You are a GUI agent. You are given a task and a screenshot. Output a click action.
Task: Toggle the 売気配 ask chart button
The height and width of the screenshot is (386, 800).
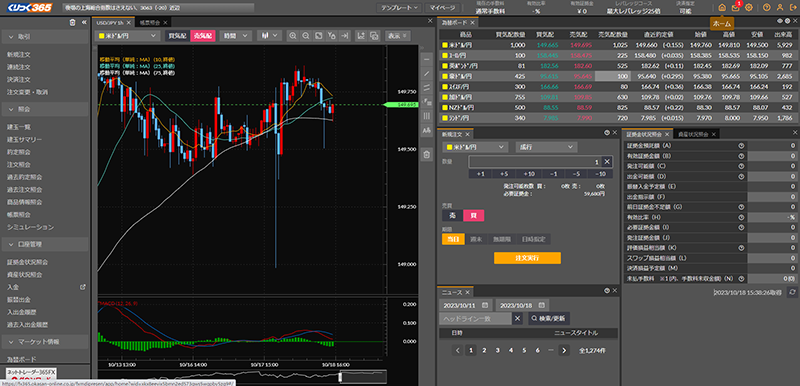[203, 36]
